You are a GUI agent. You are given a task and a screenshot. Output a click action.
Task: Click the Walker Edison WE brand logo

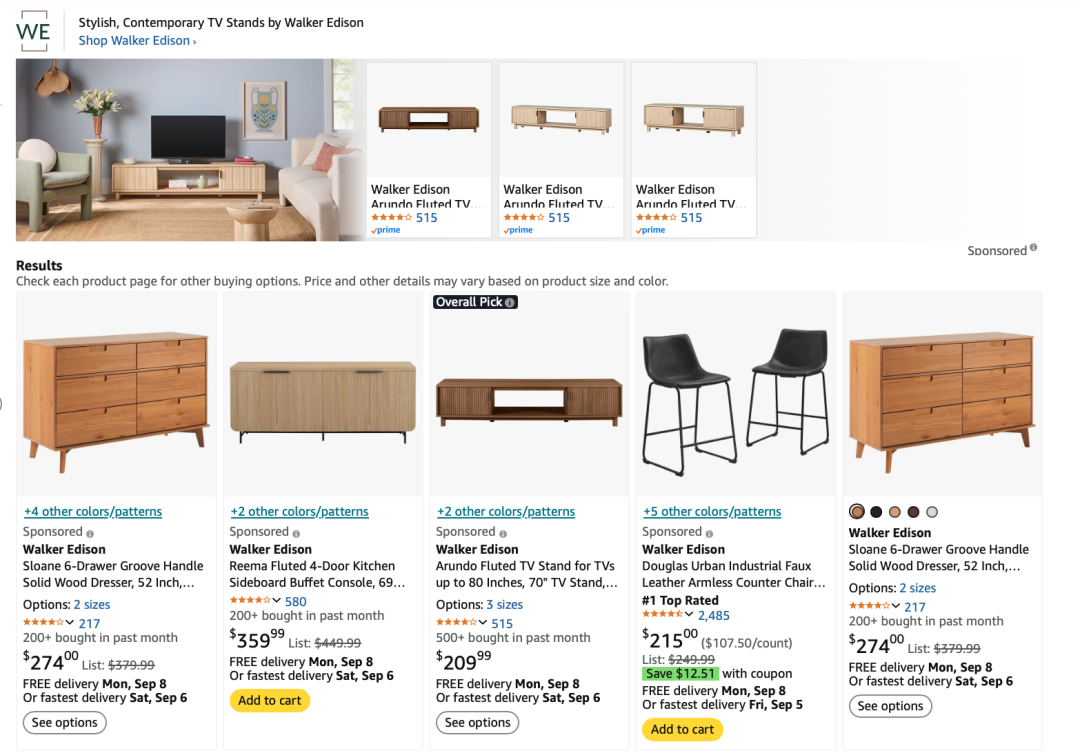pos(33,31)
